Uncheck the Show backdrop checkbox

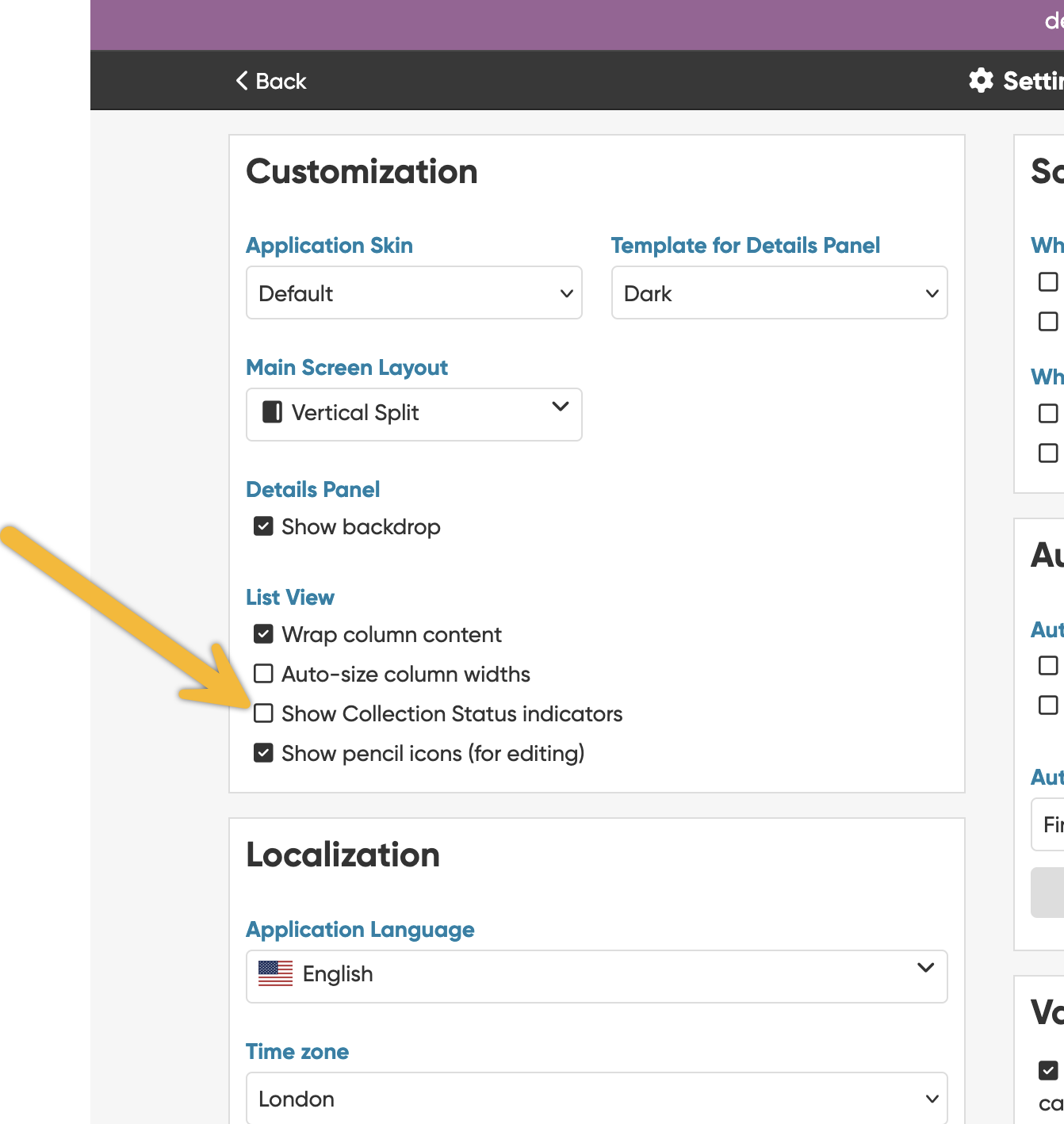263,526
